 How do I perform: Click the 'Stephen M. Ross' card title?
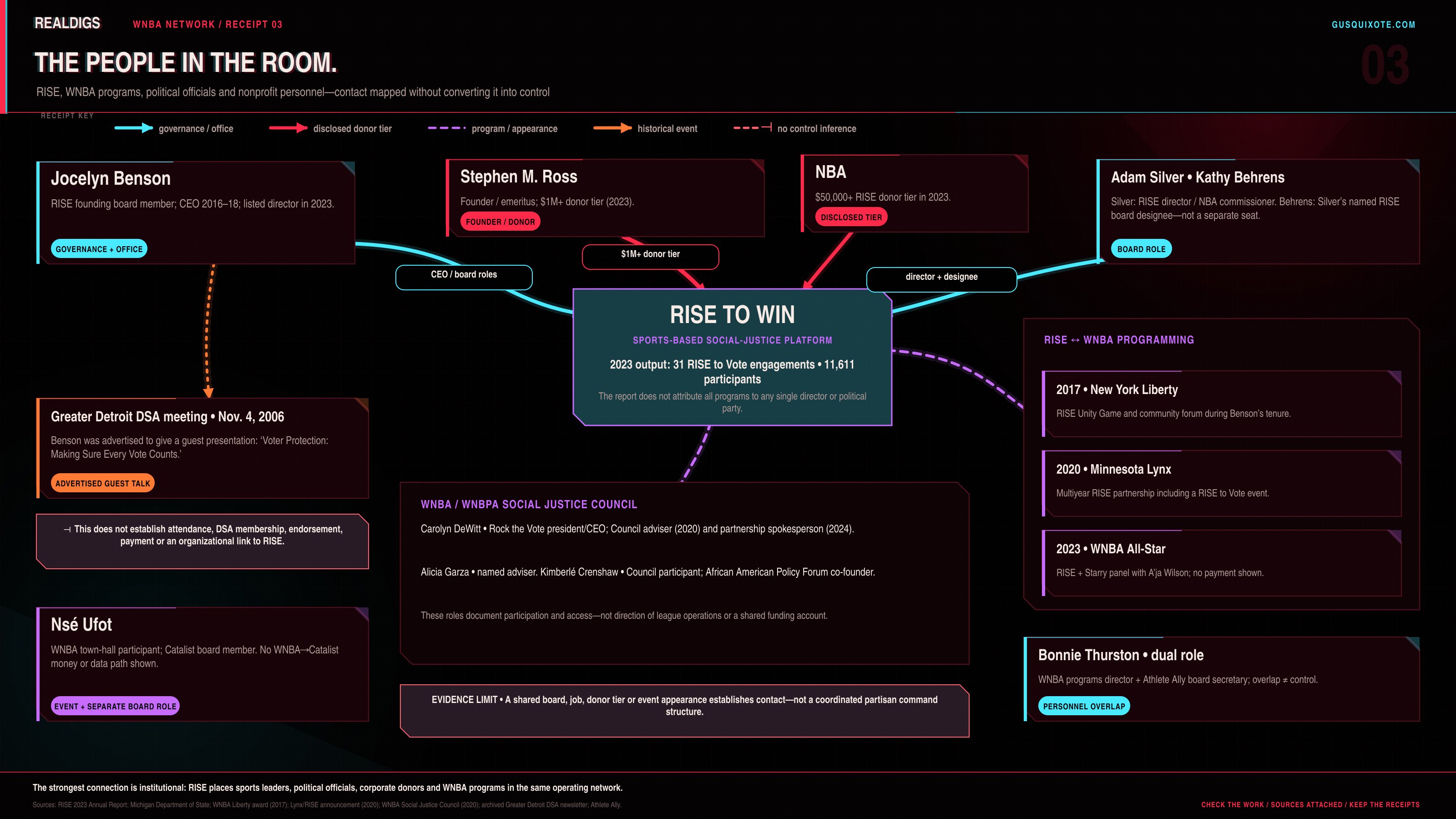click(x=518, y=177)
